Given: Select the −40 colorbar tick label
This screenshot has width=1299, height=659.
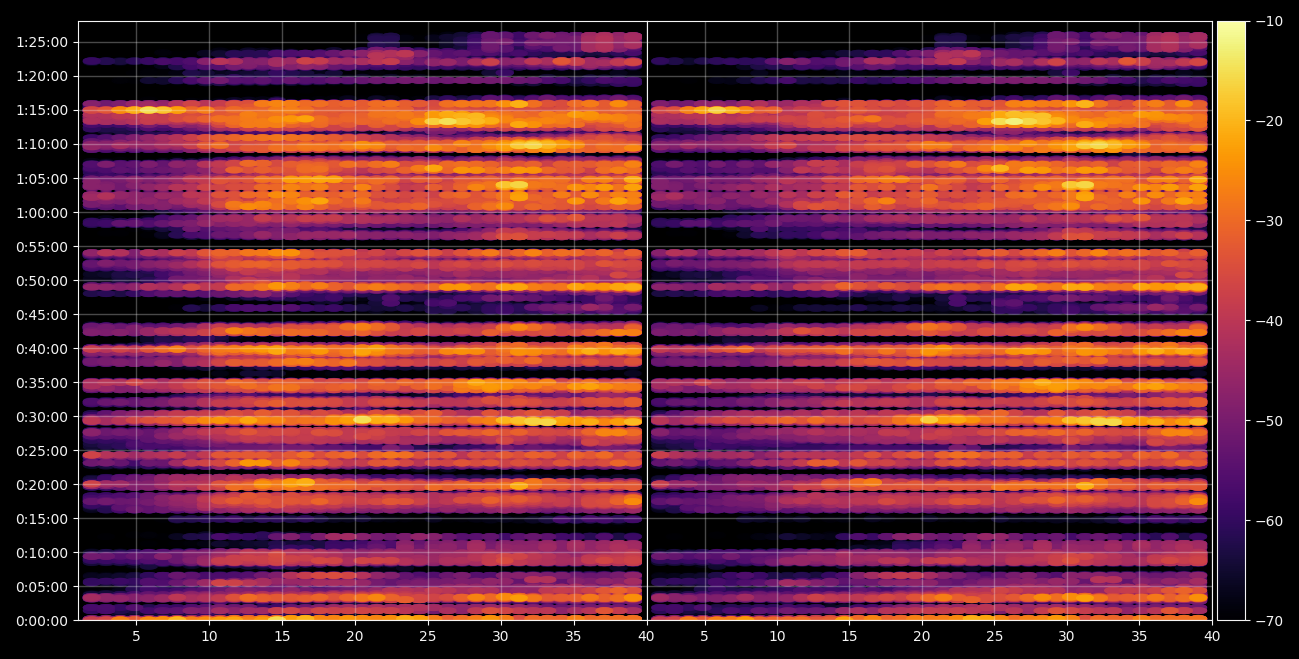Looking at the screenshot, I should 1269,321.
